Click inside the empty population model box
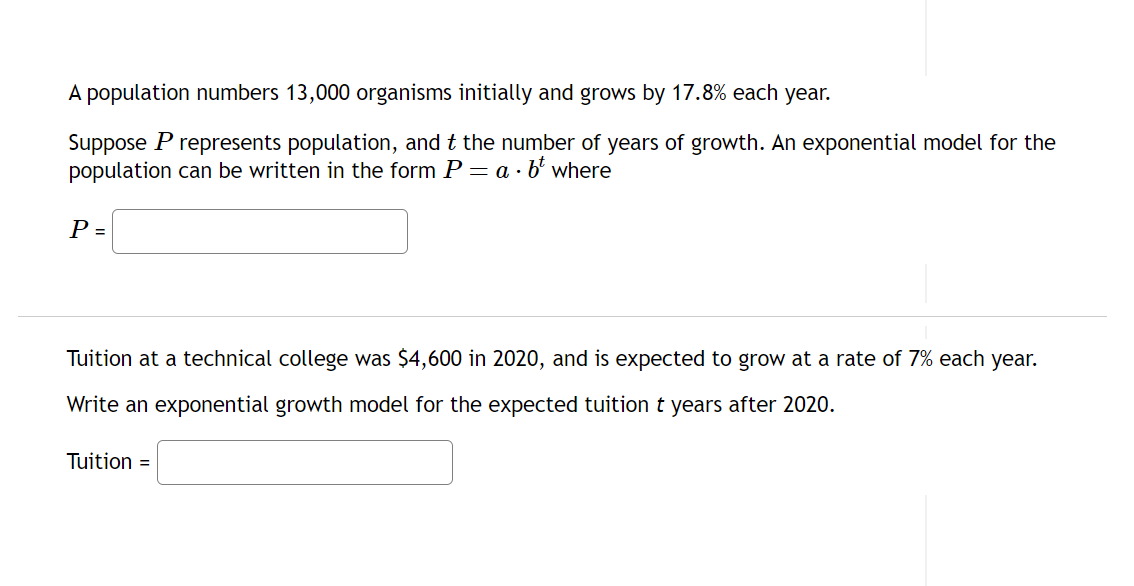 coord(259,231)
